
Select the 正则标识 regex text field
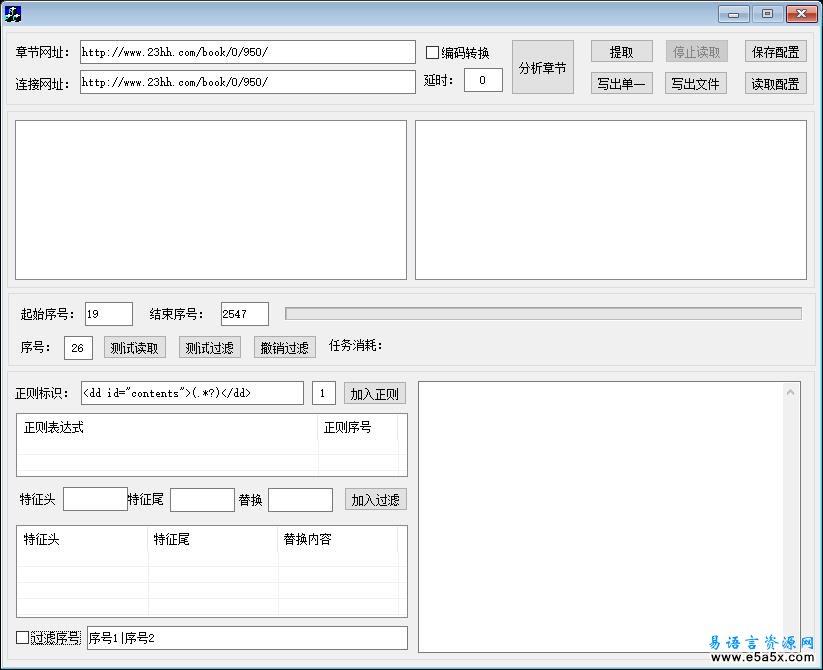pyautogui.click(x=191, y=393)
